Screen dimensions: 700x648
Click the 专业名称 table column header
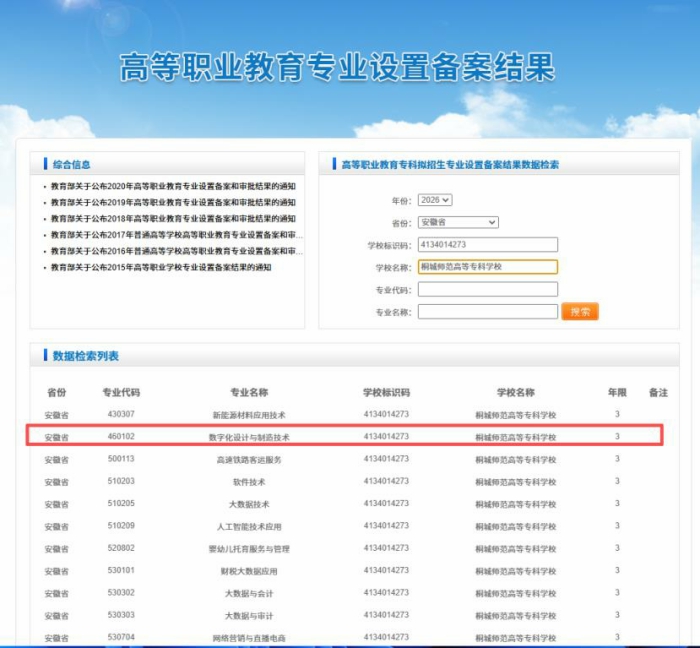[x=249, y=392]
